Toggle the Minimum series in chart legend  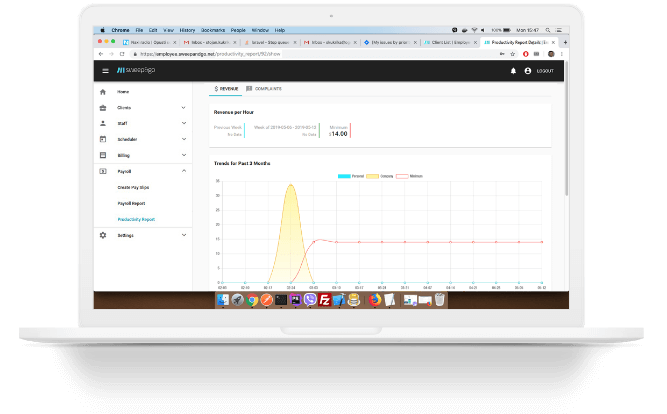click(409, 176)
